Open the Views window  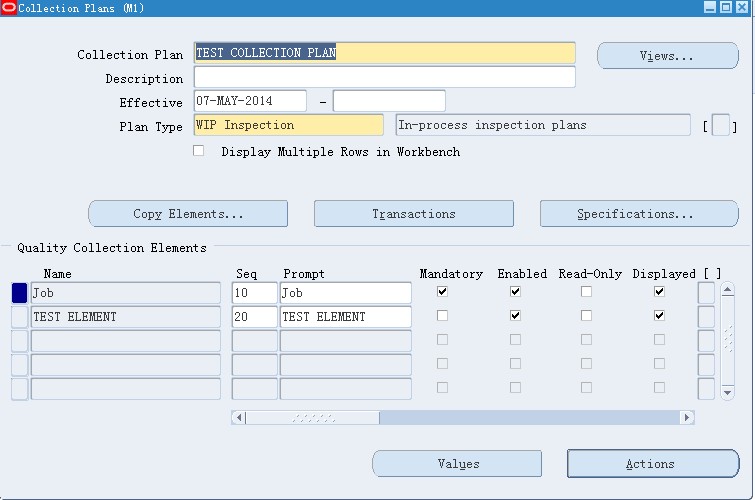coord(667,56)
